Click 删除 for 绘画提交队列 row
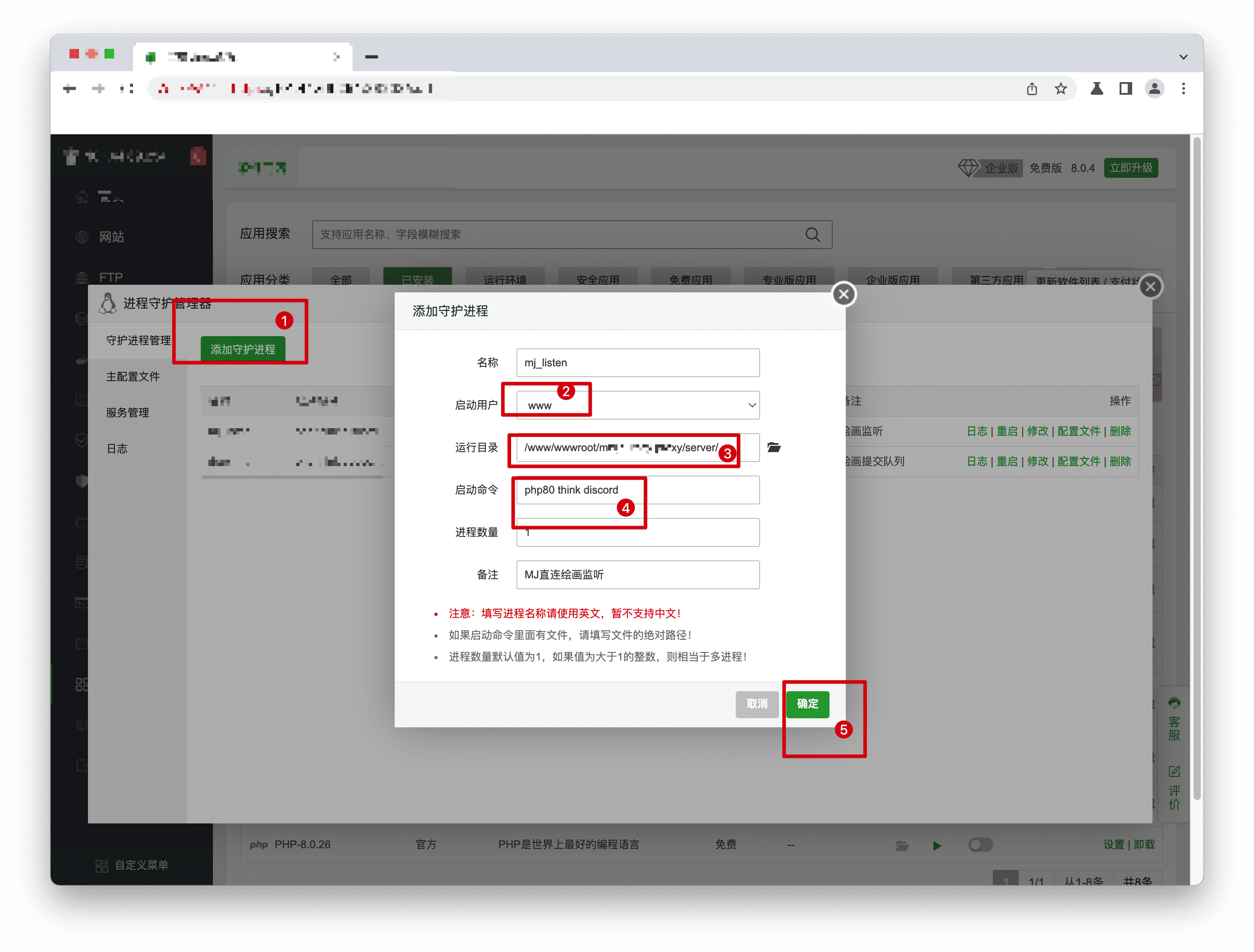1254x952 pixels. click(1120, 462)
